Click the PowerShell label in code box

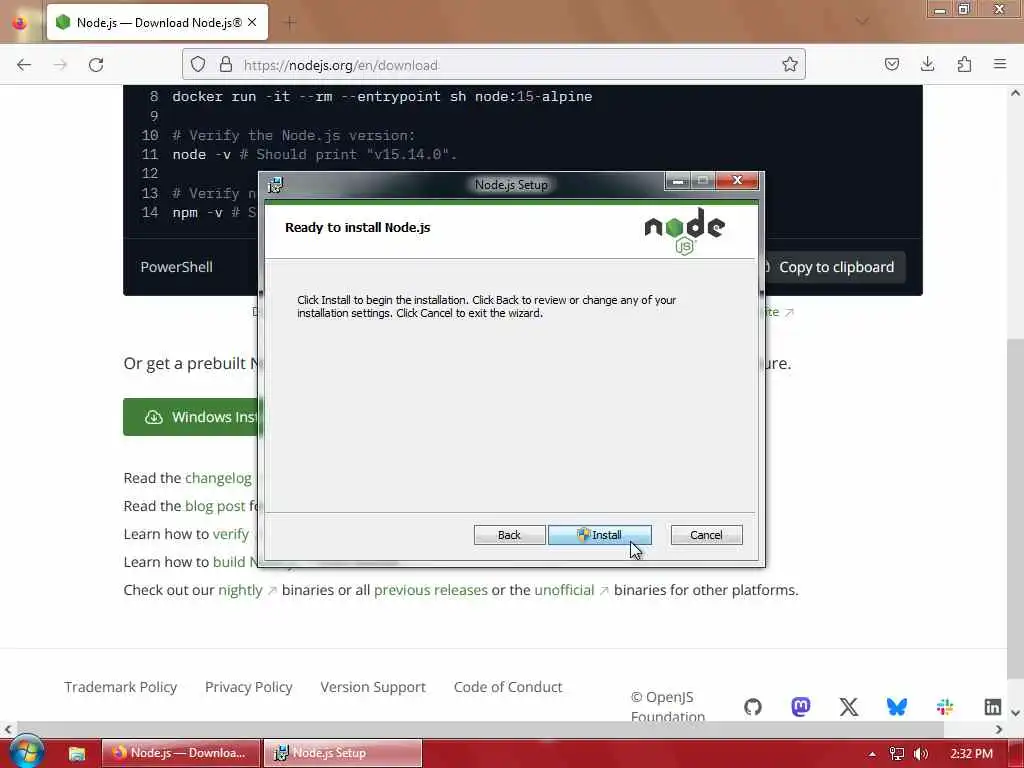176,267
